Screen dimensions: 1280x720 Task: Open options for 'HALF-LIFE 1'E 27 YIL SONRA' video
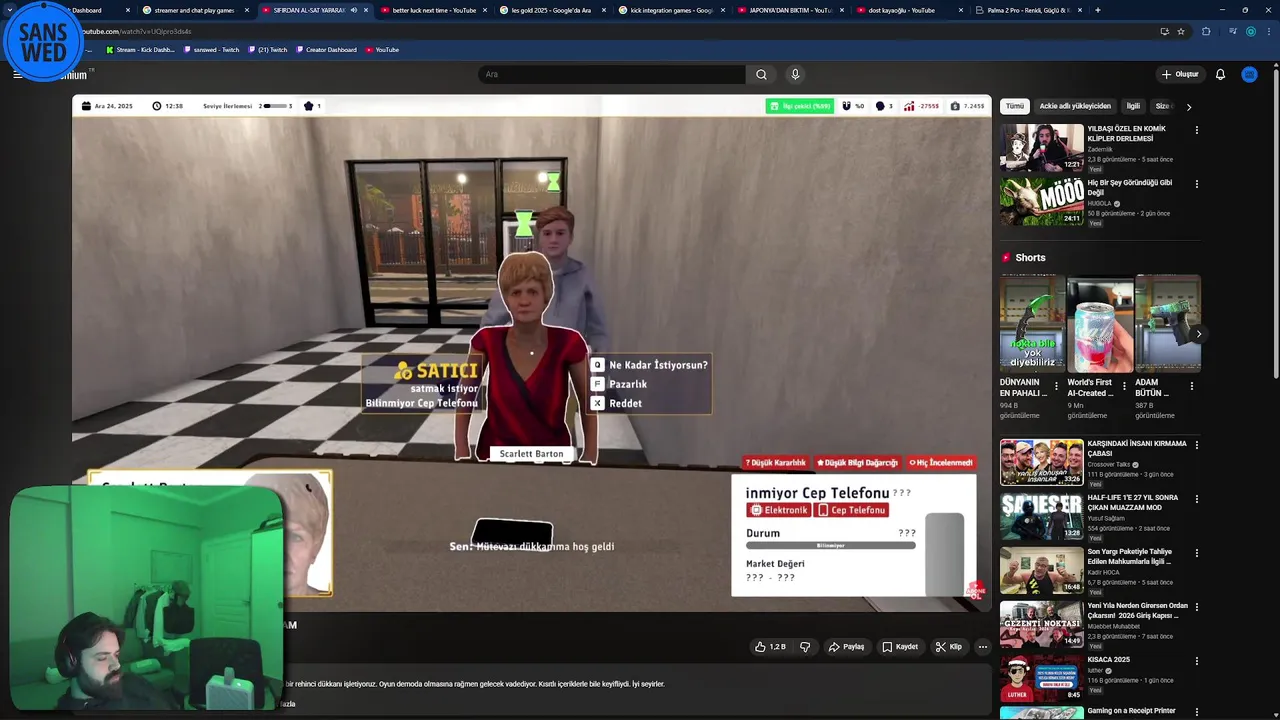tap(1196, 499)
